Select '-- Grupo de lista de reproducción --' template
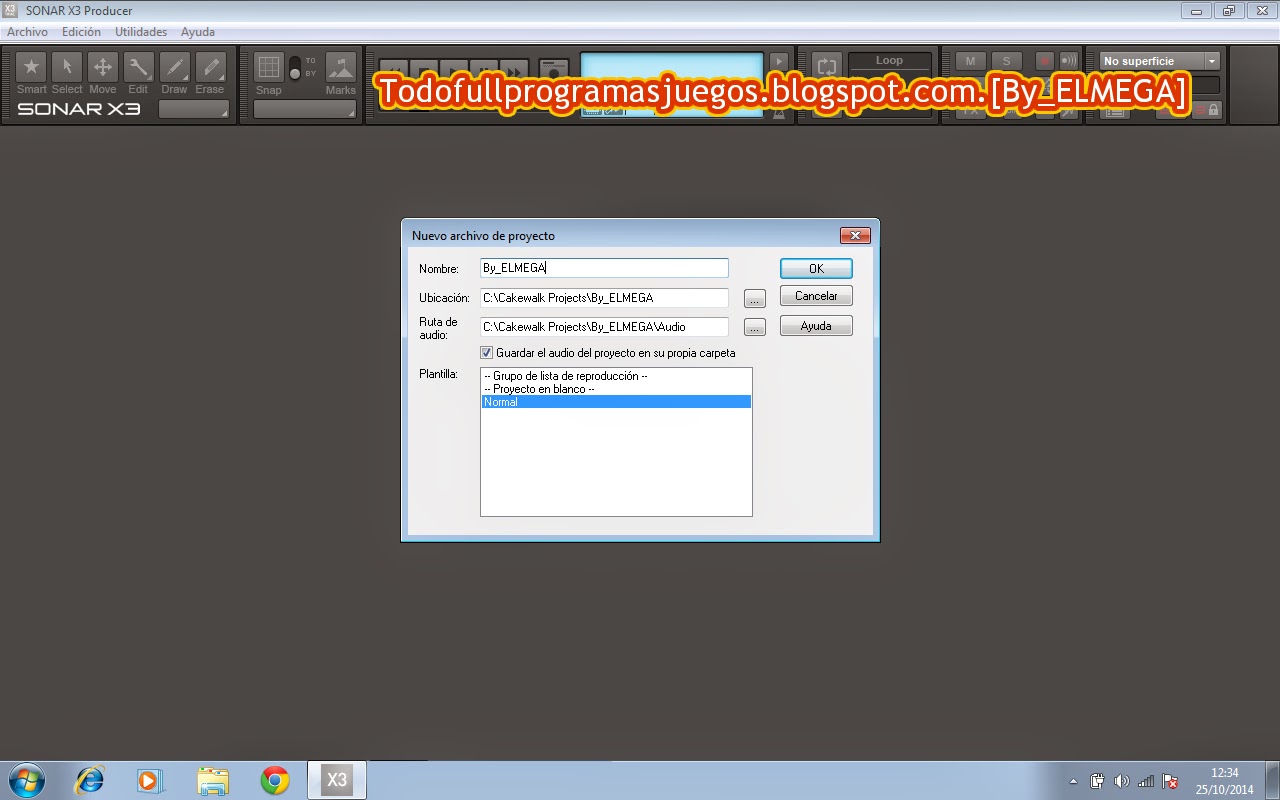This screenshot has width=1280, height=800. click(x=616, y=376)
